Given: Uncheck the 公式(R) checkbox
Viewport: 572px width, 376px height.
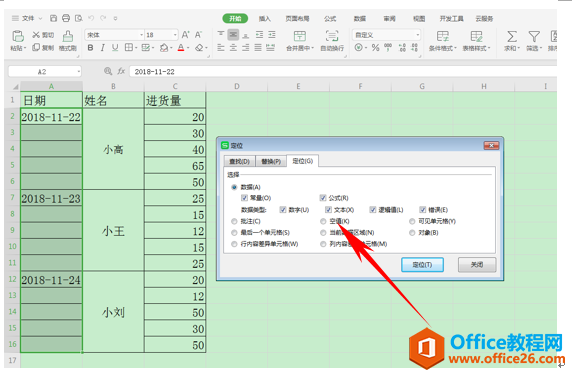Looking at the screenshot, I should pos(322,198).
